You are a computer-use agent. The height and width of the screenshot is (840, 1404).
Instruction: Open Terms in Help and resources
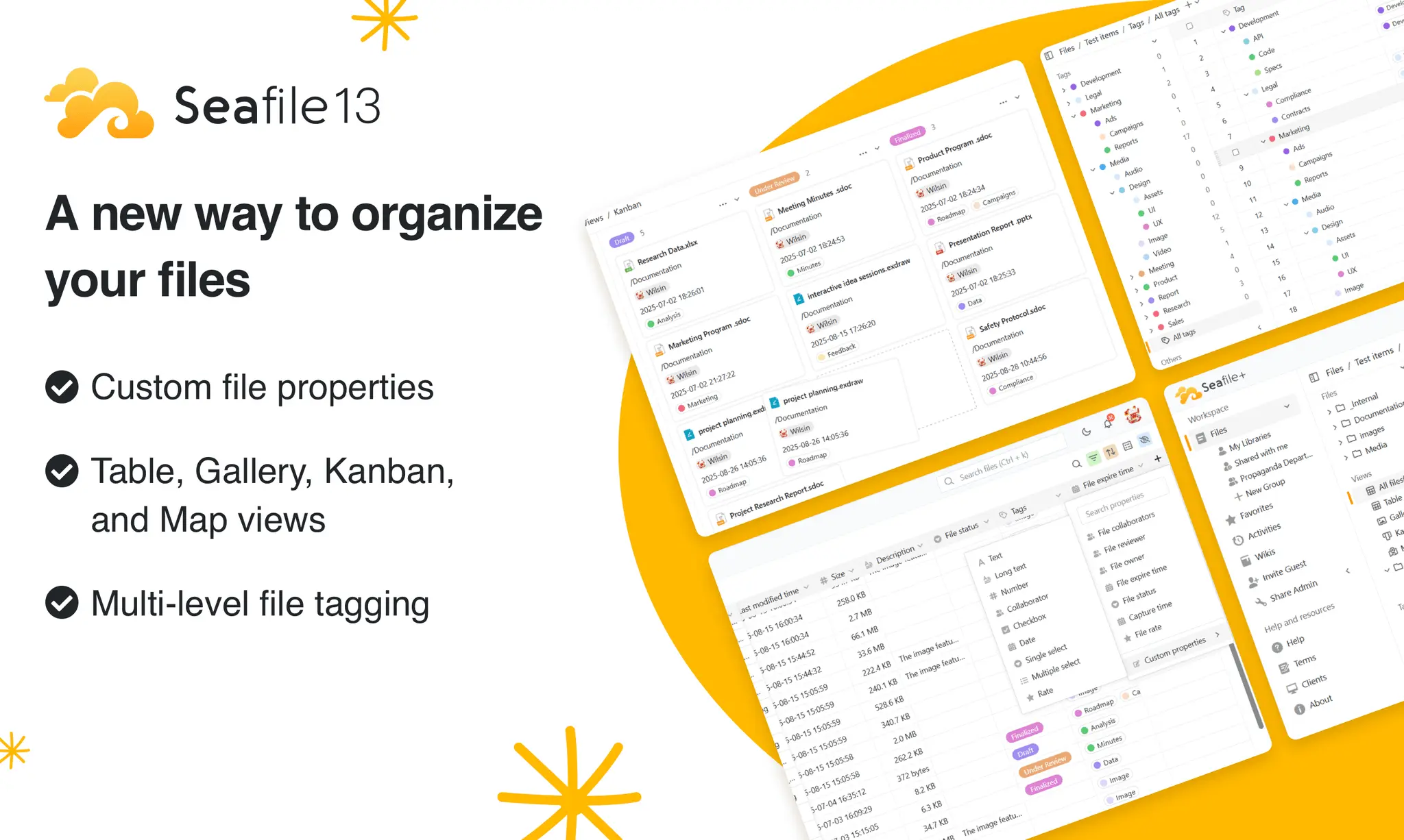coord(1297,664)
